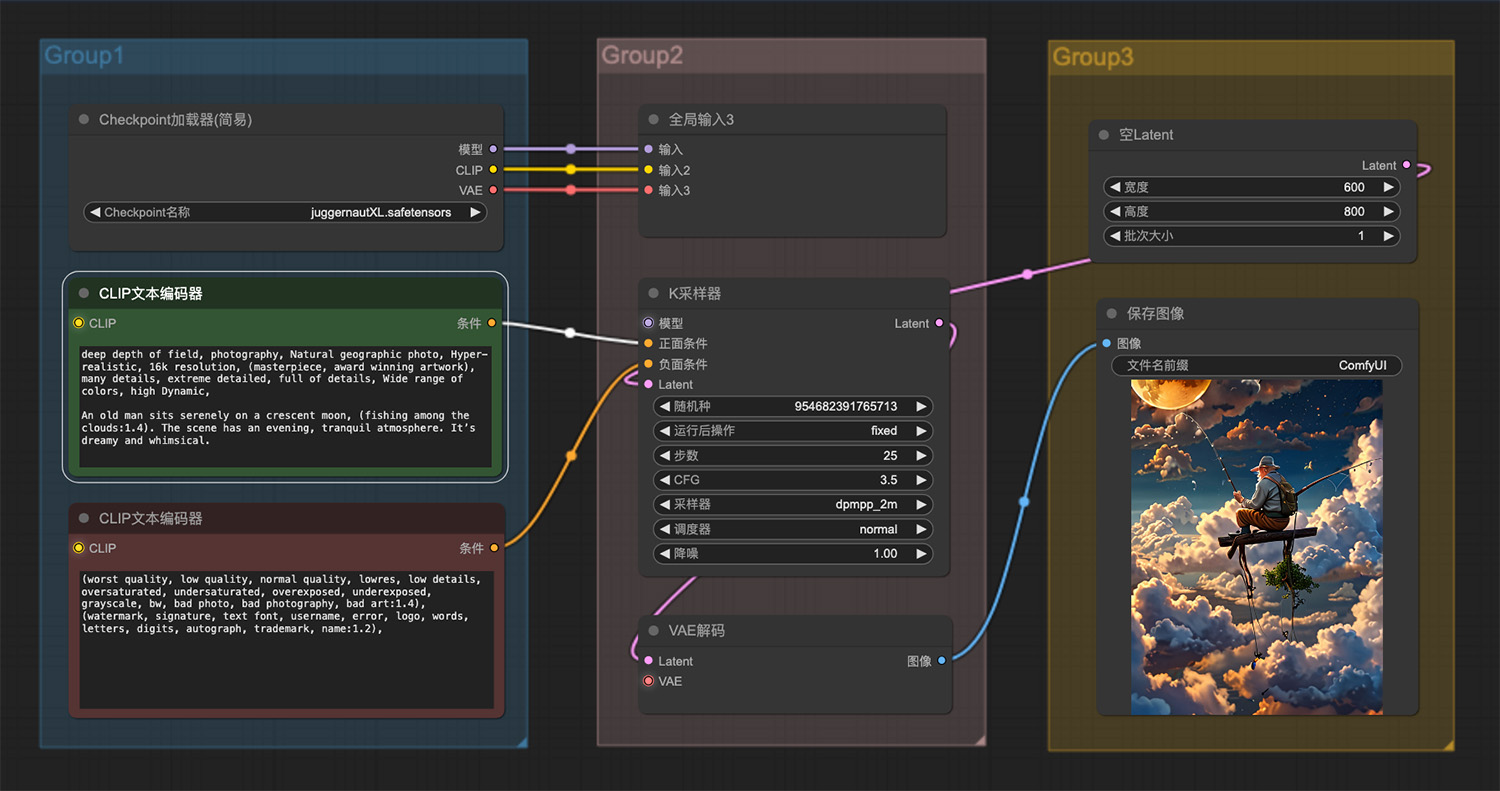
Task: Switch to next checkpoint with right arrow
Action: click(476, 212)
